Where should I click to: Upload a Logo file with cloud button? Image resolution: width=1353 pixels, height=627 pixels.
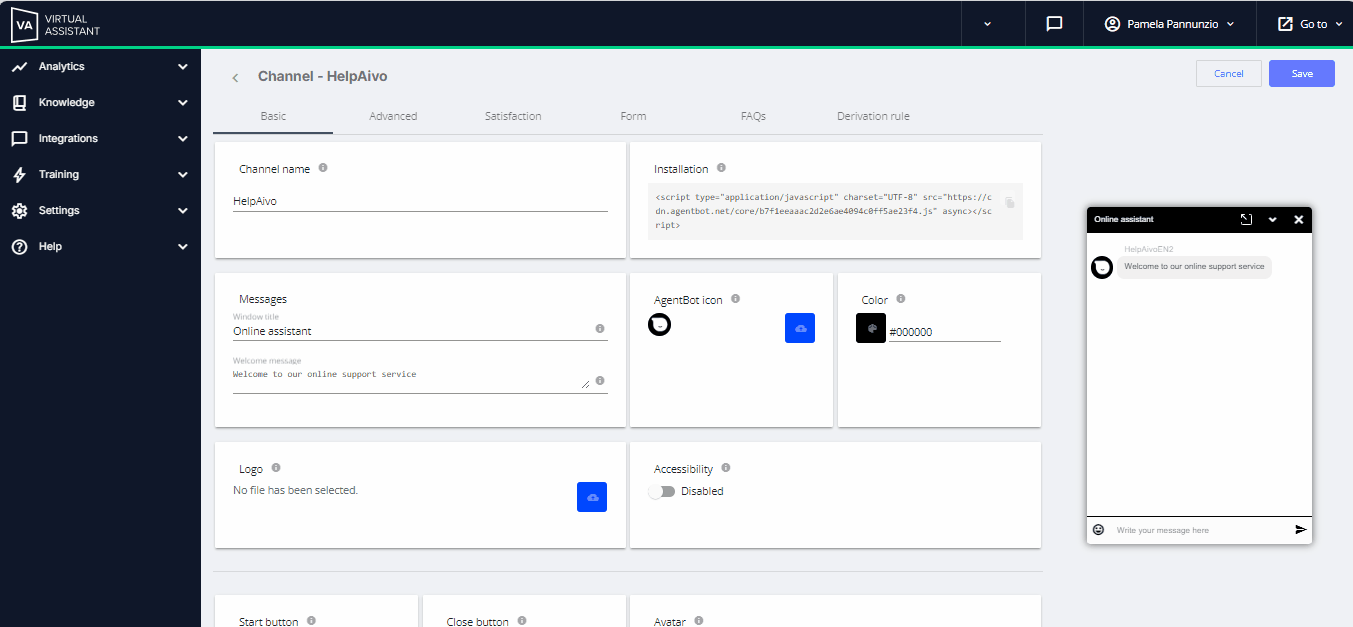pos(592,497)
